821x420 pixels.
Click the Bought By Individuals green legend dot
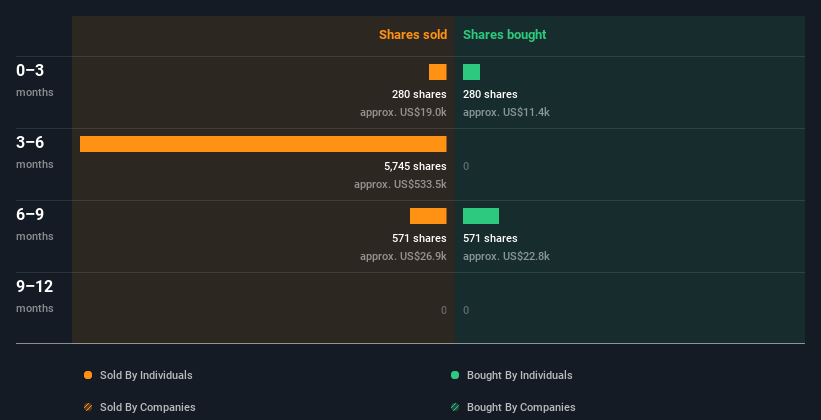coord(455,375)
